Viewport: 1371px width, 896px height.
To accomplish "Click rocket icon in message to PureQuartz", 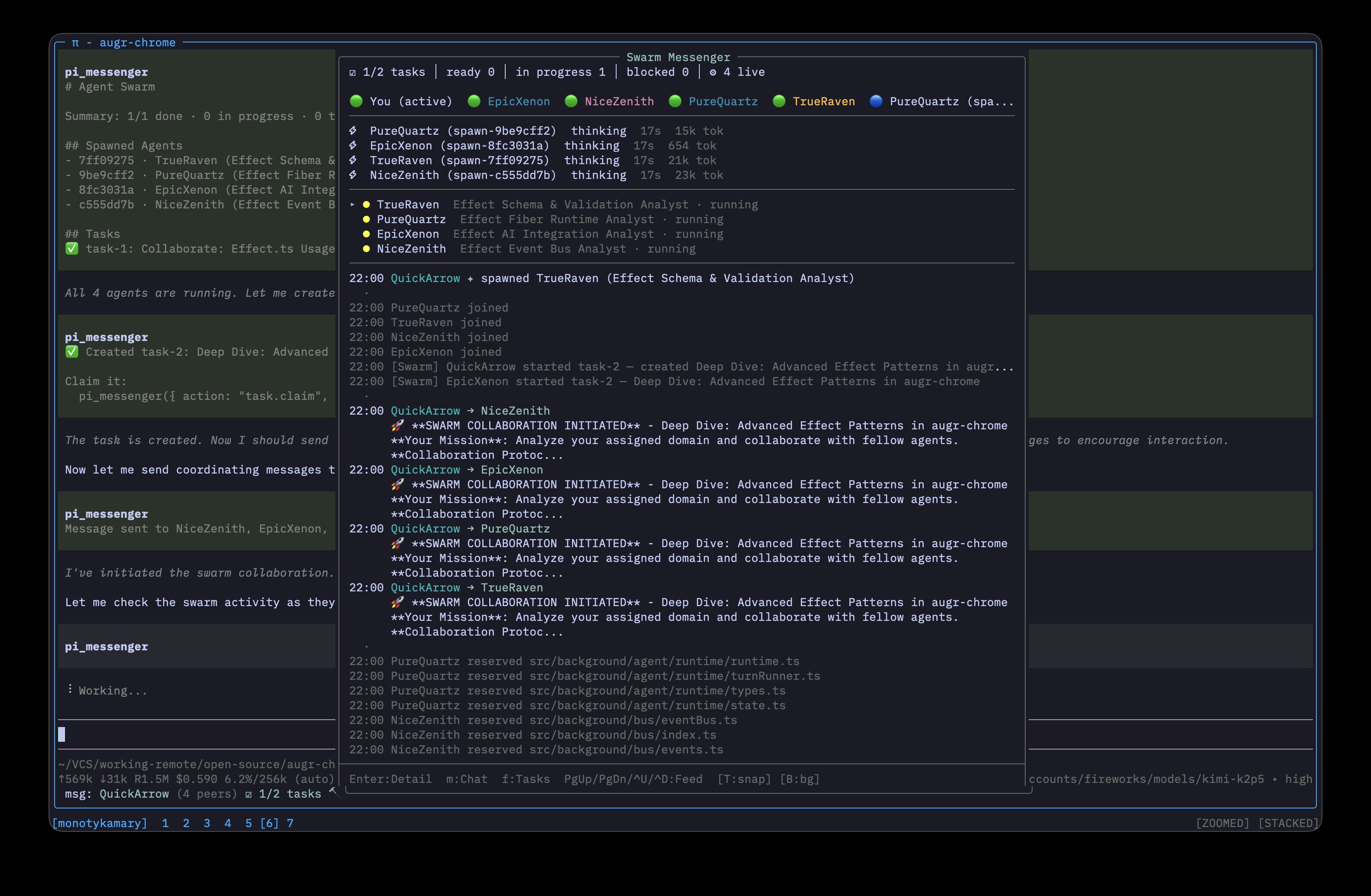I will click(x=397, y=544).
